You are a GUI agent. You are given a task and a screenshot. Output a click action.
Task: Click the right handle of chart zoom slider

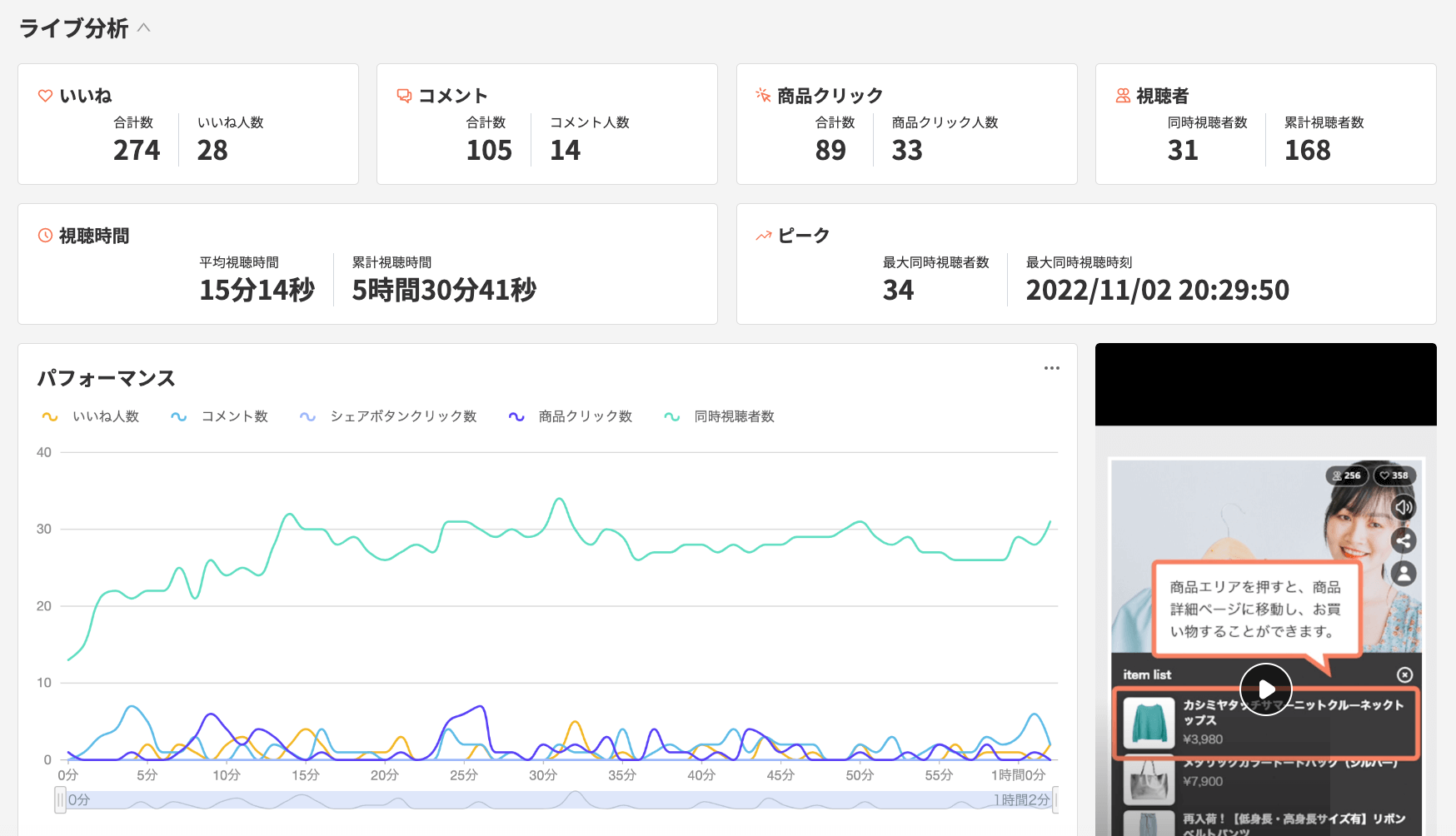1055,800
